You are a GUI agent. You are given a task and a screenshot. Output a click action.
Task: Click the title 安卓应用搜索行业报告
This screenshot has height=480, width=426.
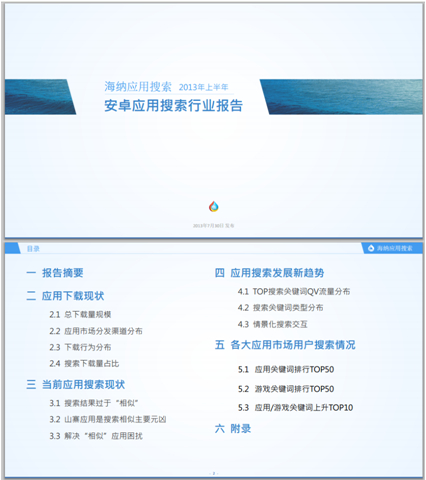tap(173, 106)
